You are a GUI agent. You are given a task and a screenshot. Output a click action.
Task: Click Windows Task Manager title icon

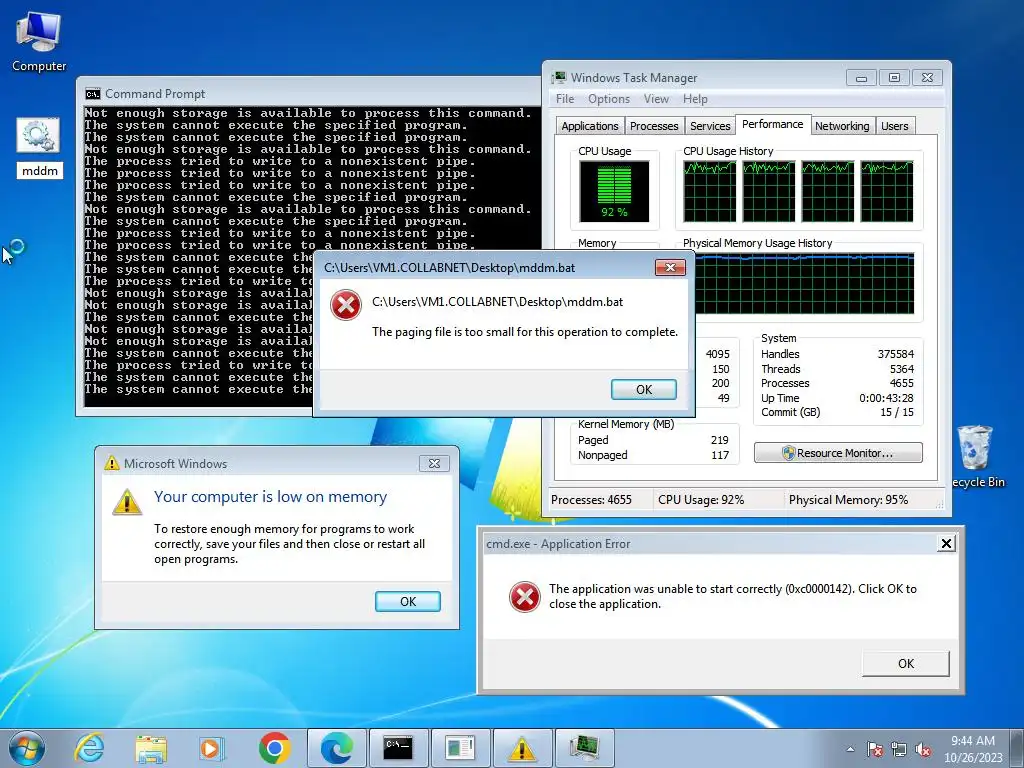[558, 78]
